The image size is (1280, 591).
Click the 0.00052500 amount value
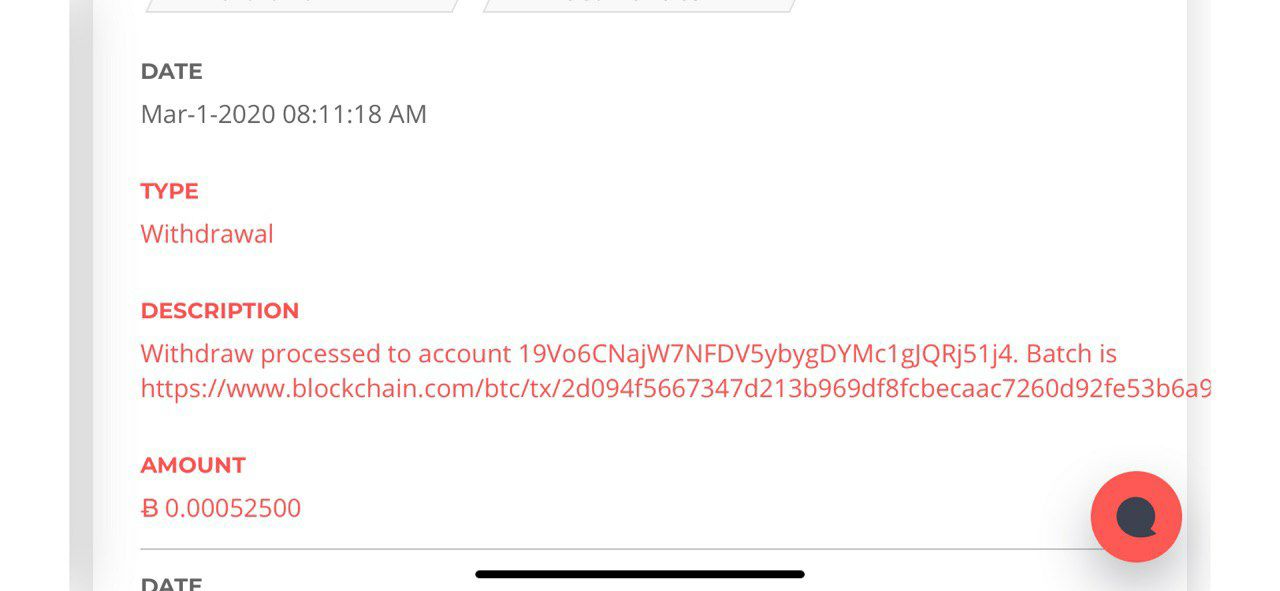tap(233, 509)
